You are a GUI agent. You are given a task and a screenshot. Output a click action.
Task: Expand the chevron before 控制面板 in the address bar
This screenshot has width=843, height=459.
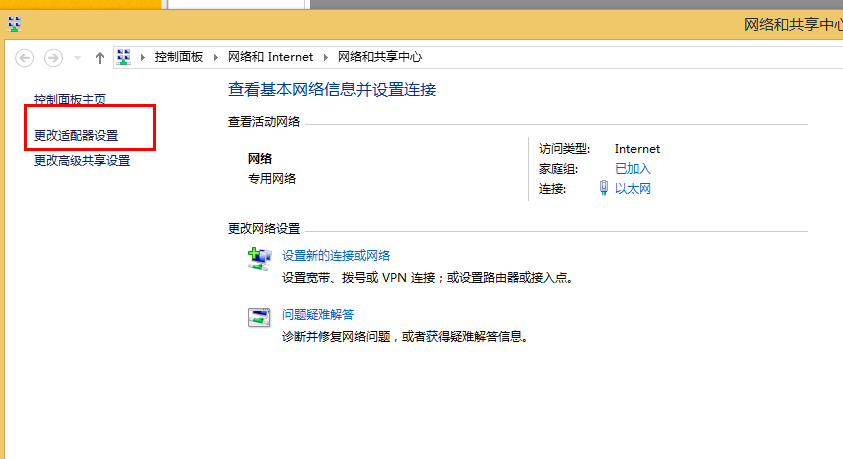click(x=143, y=58)
